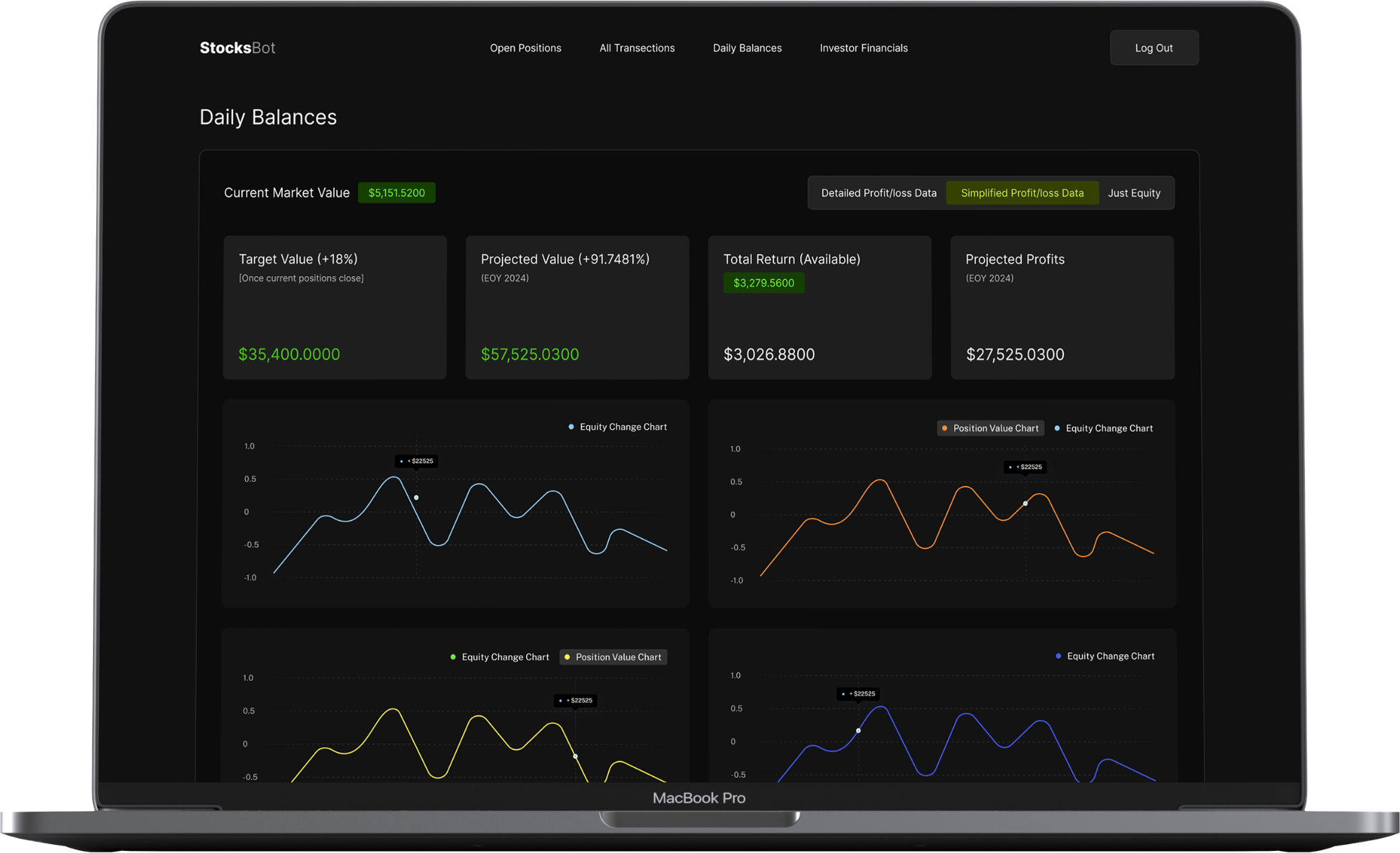
Task: Click the data point on the purple chart
Action: (858, 730)
